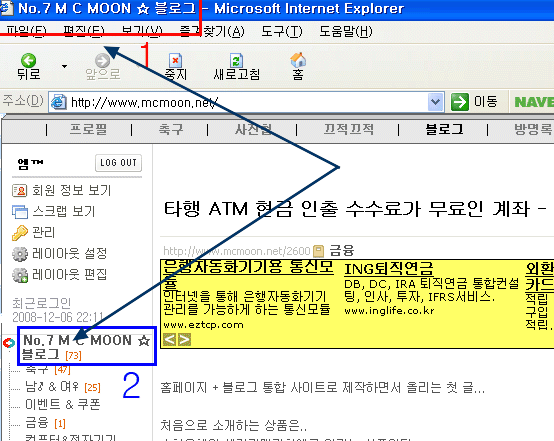The width and height of the screenshot is (554, 441).
Task: Switch to the 프로필 profile tab
Action: point(88,129)
